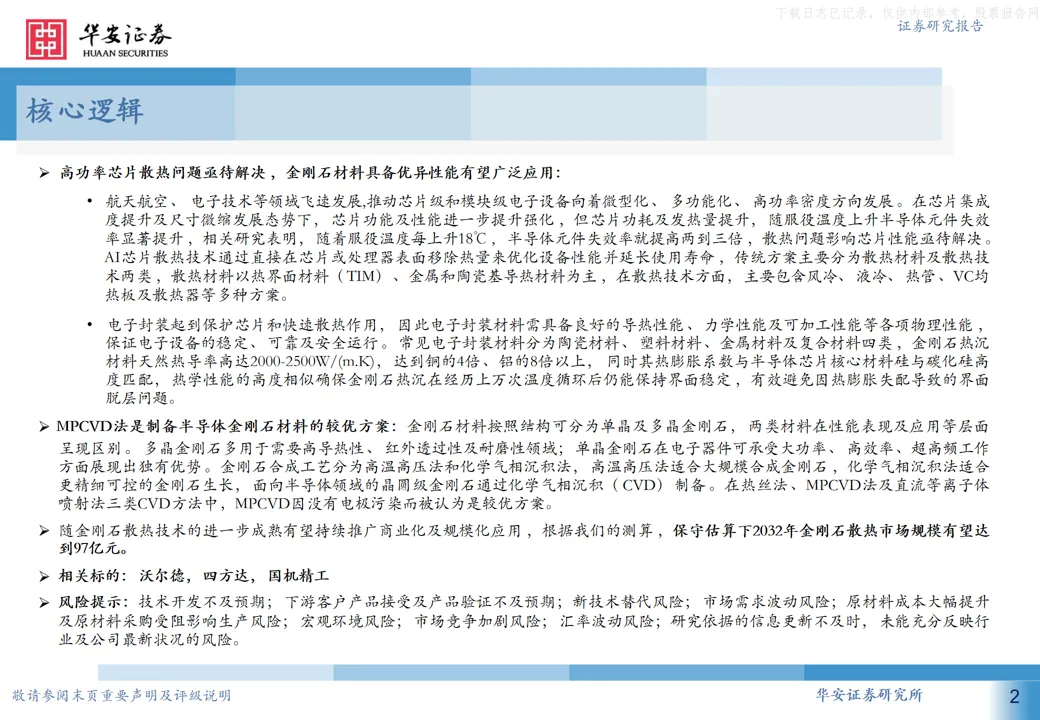Click the footer note 敬请参阅末页重要声明及评级说明

[121, 695]
